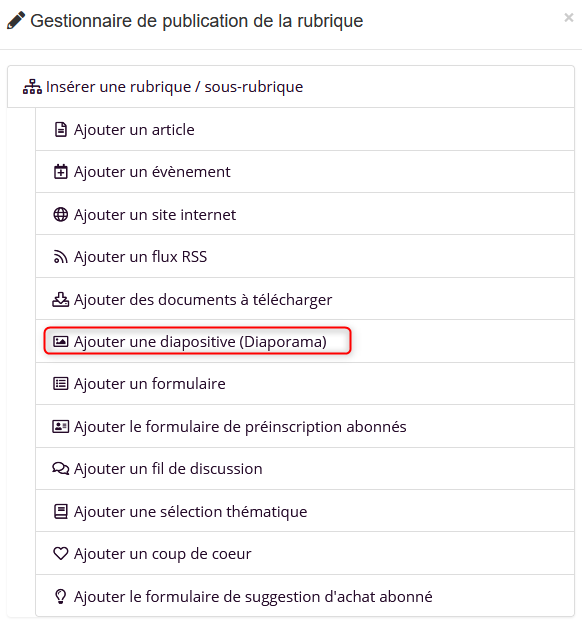Click the lightbulb icon for suggestion d'achat
The width and height of the screenshot is (582, 637).
[x=61, y=597]
